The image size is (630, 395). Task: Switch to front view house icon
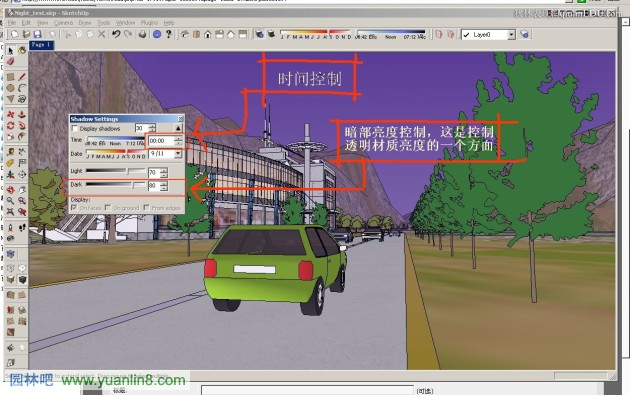tap(208, 35)
